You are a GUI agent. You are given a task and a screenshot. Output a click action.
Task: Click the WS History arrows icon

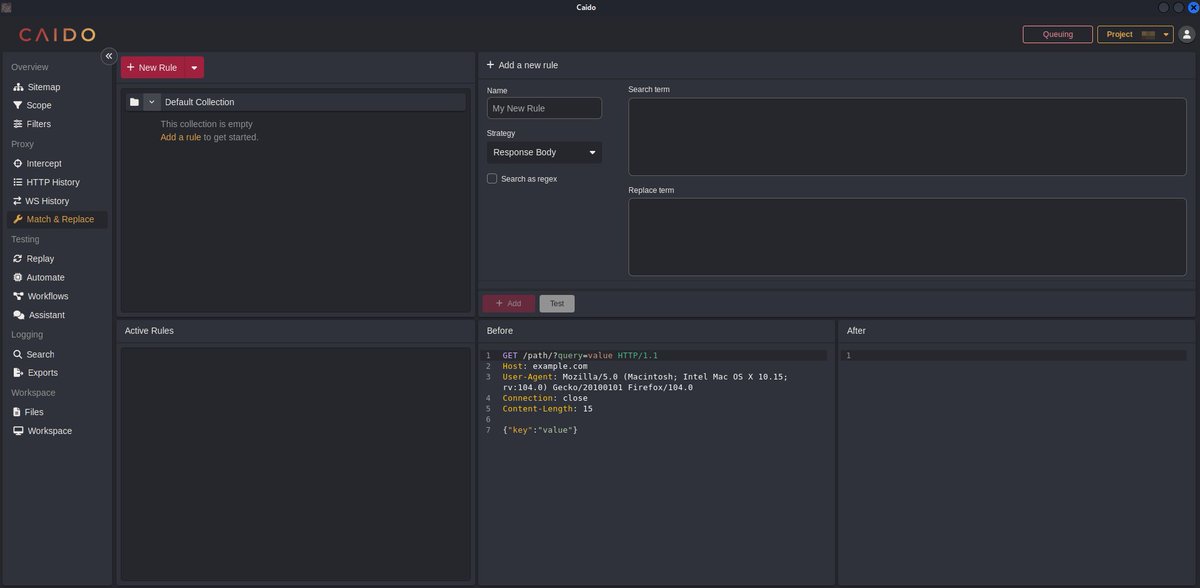(x=18, y=201)
